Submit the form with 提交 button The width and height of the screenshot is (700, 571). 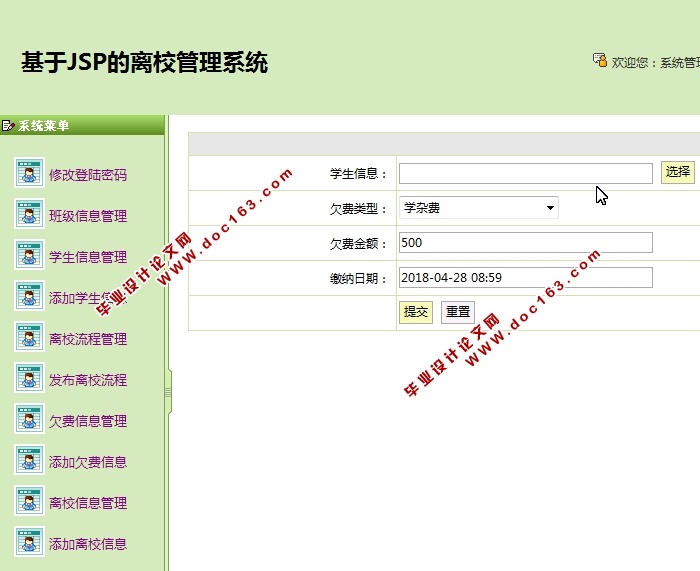tap(416, 312)
